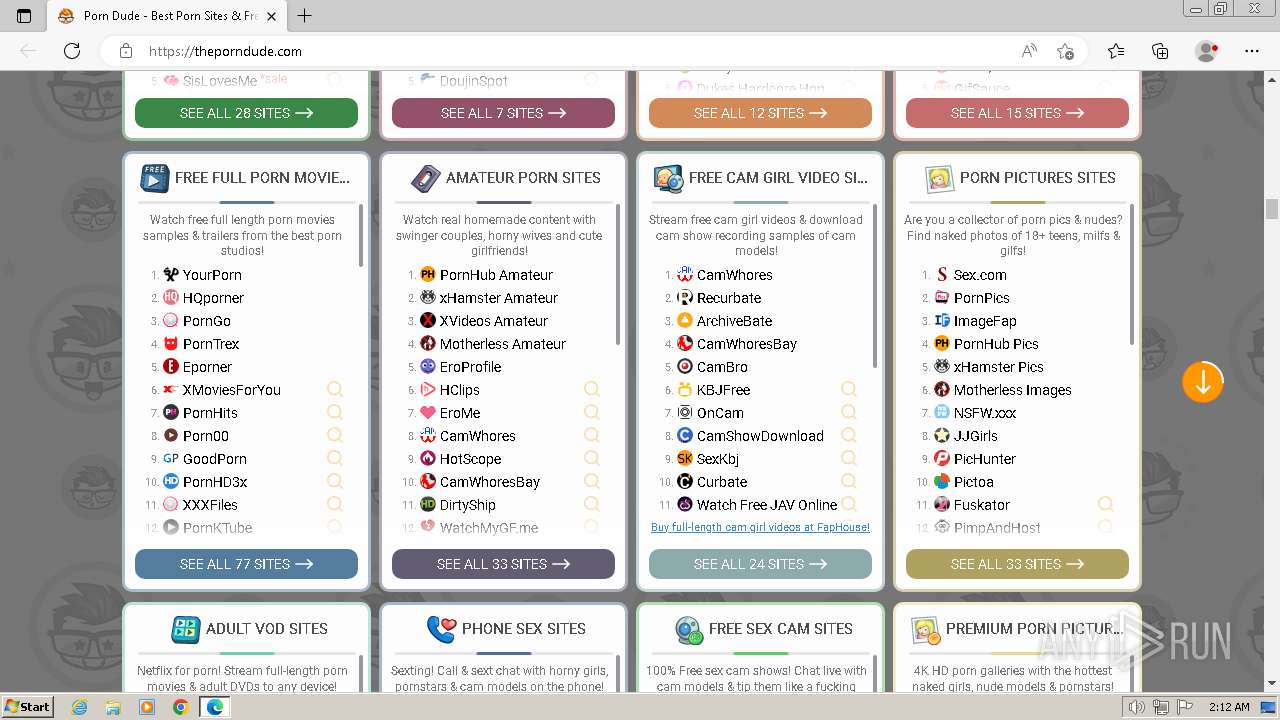The image size is (1280, 720).
Task: Open Settings and more menu
Action: click(1252, 51)
